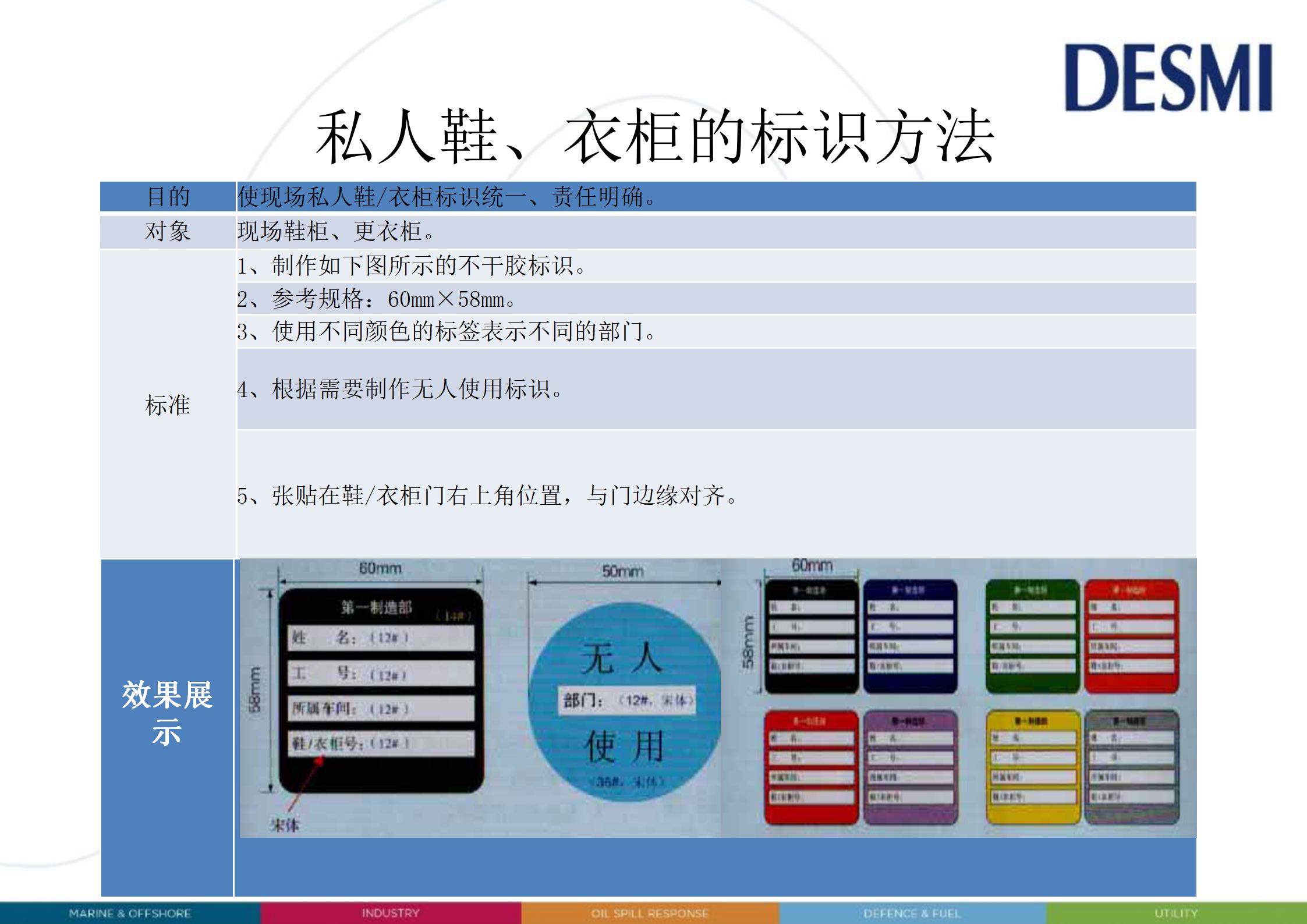Click line 1、制作如下图所示的不干胶标识。
This screenshot has height=924, width=1307.
tap(412, 266)
